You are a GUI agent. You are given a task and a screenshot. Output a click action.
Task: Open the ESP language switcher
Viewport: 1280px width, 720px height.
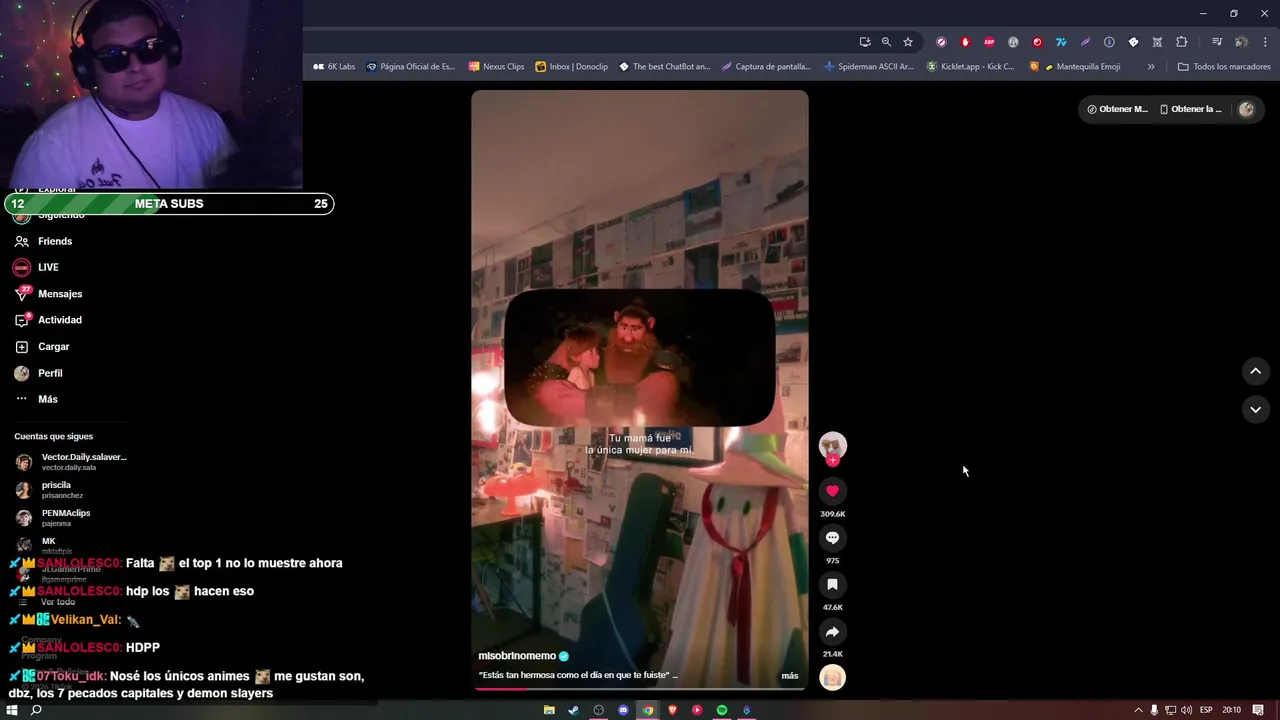[x=1206, y=710]
